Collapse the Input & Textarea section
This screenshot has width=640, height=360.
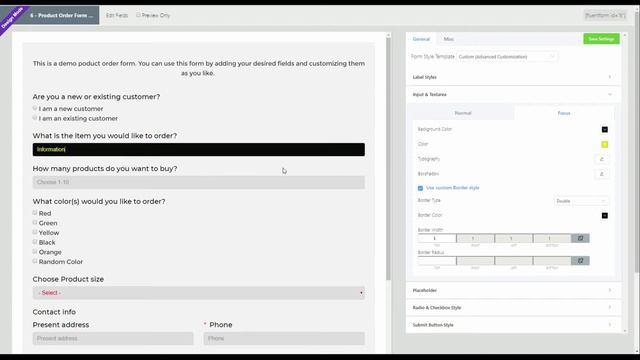513,95
